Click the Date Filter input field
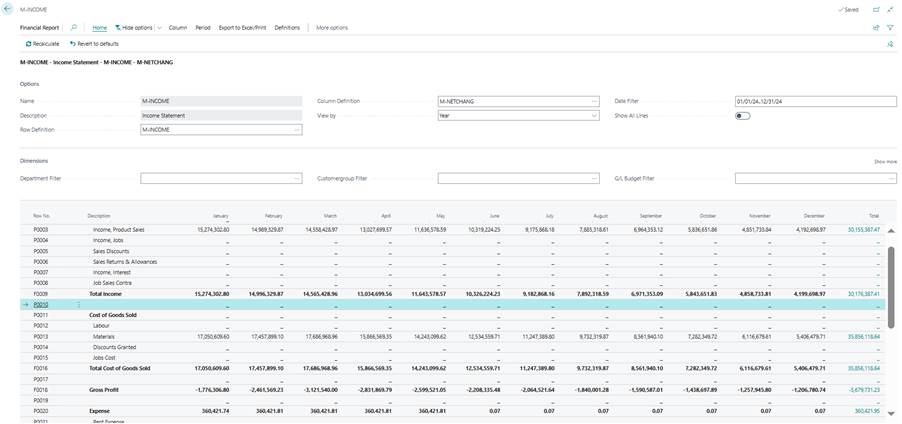This screenshot has width=902, height=424. coord(815,101)
